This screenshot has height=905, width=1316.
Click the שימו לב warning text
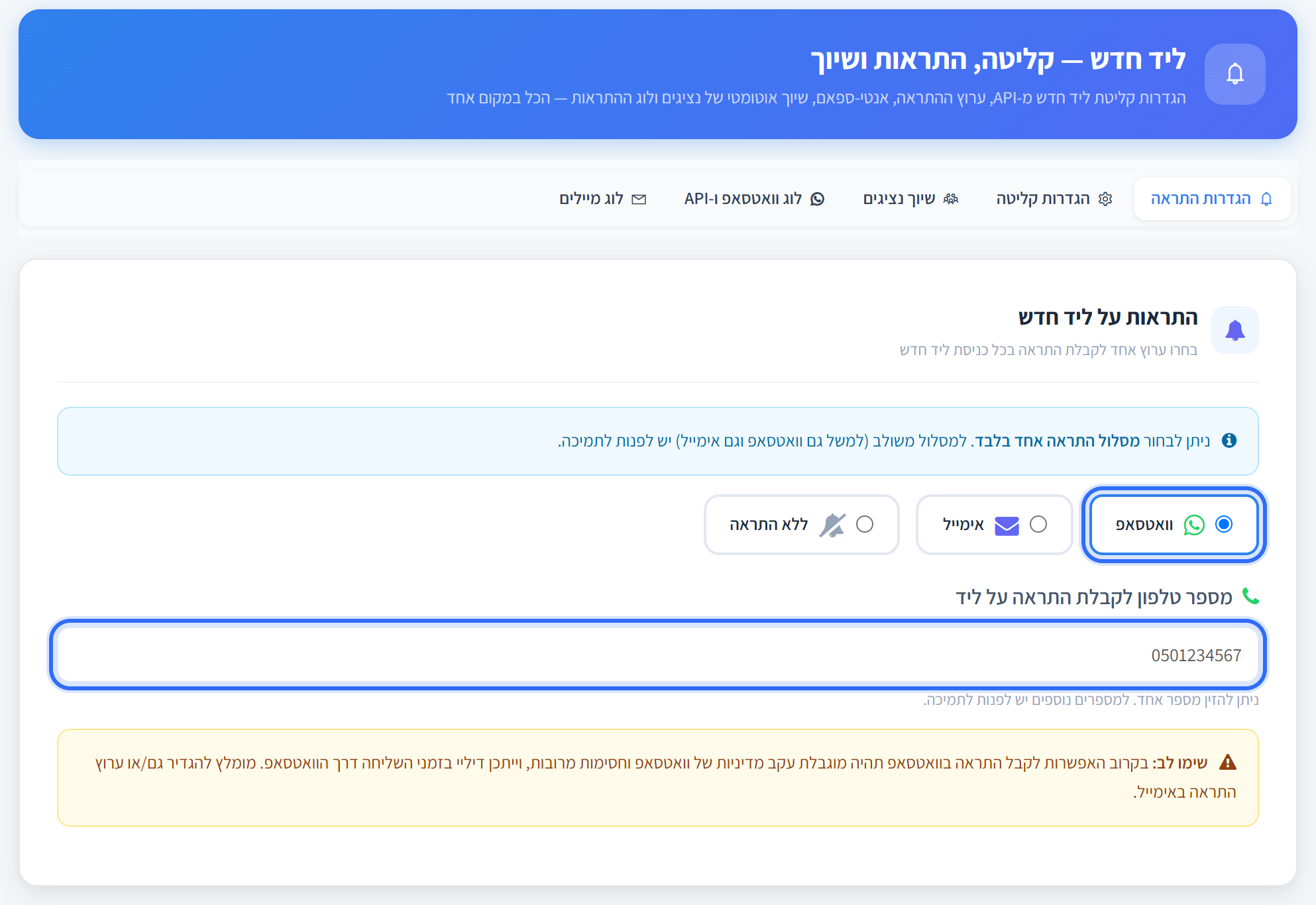[1180, 763]
